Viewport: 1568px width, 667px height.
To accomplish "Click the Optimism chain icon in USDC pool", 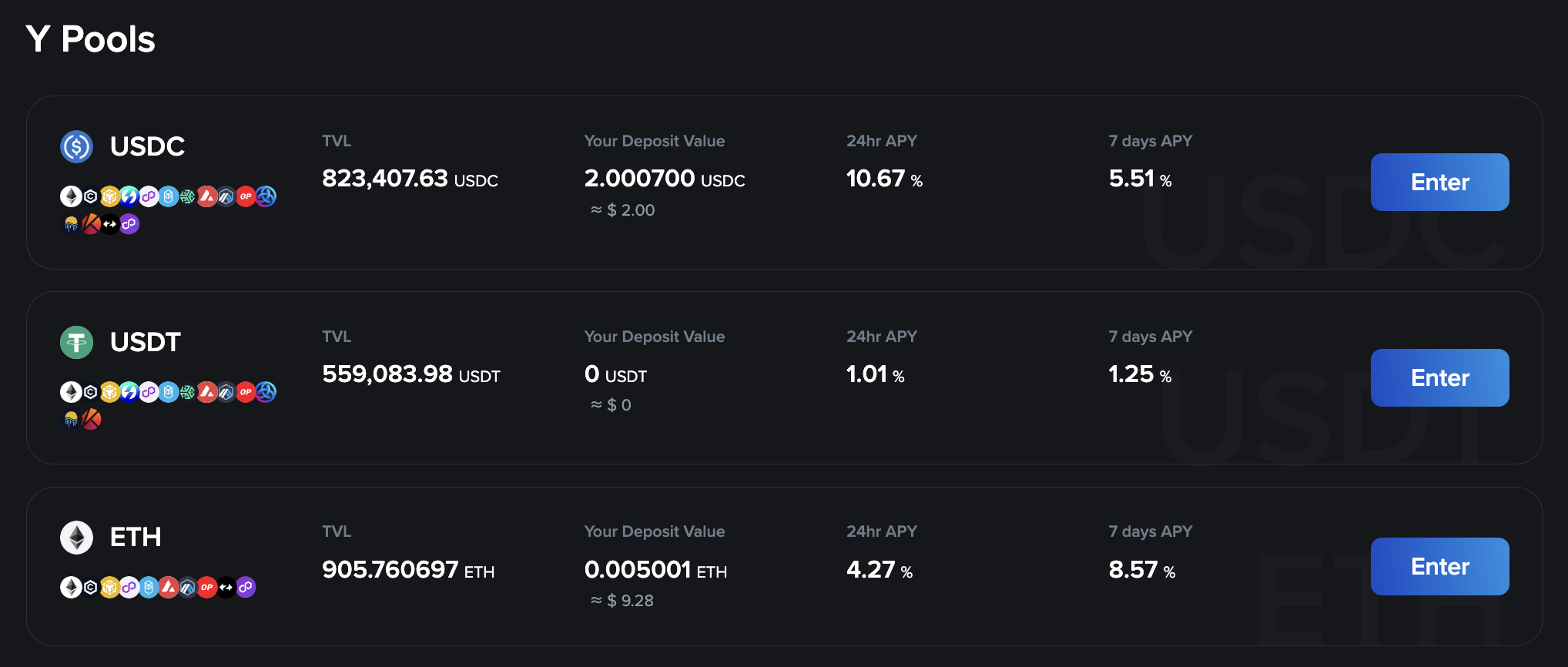I will pos(246,196).
